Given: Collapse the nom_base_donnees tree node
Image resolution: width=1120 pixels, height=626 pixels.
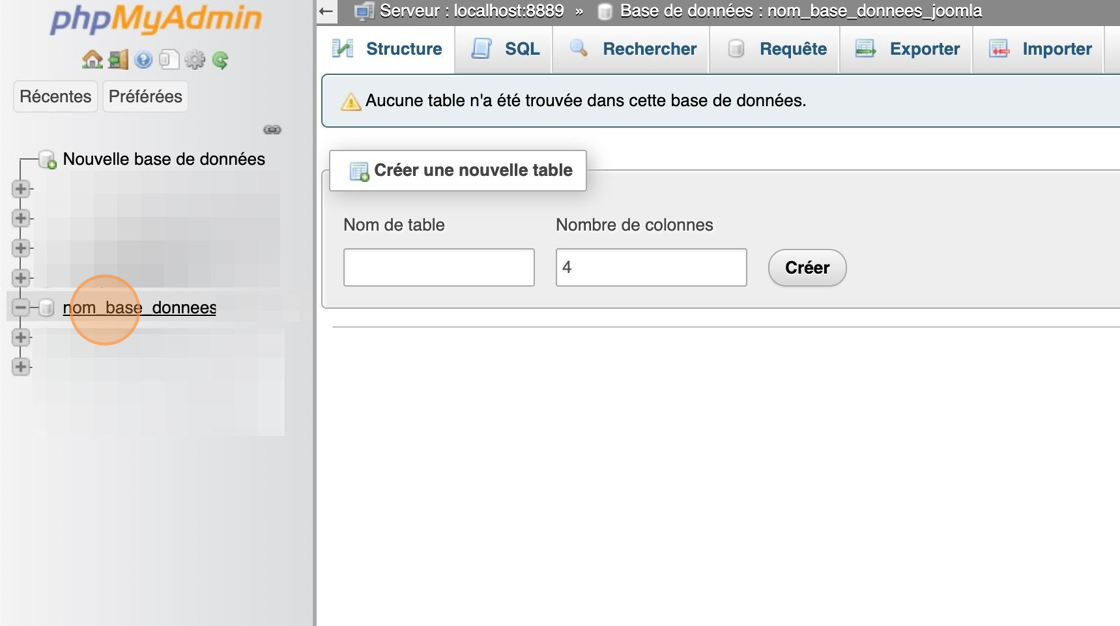Looking at the screenshot, I should click(x=20, y=307).
